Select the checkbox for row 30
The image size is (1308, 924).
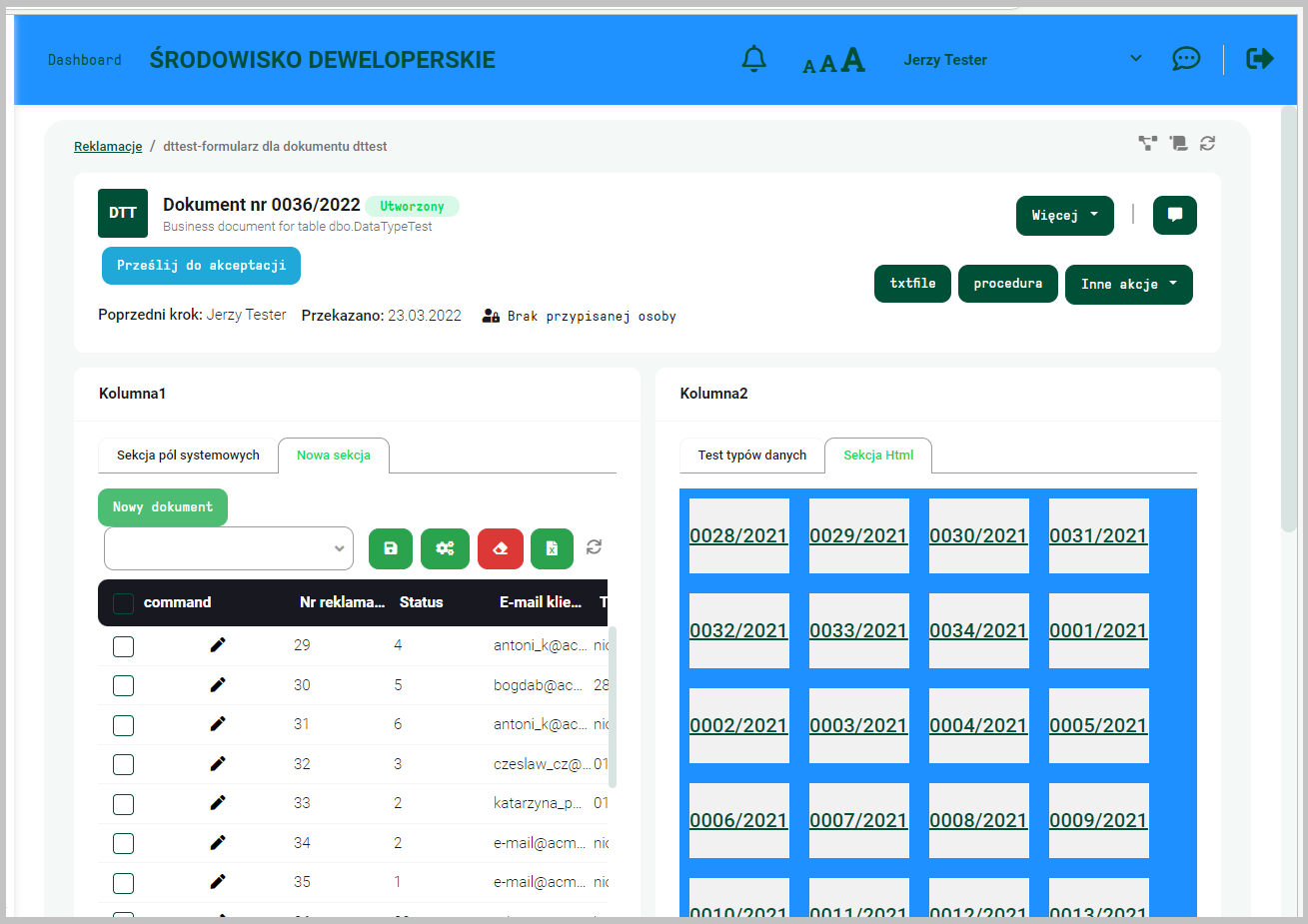pyautogui.click(x=124, y=686)
